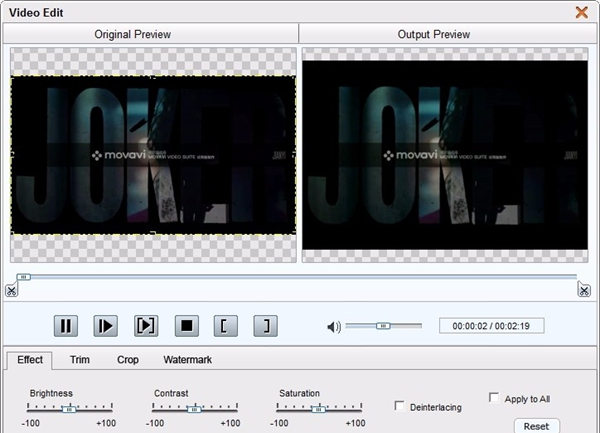The width and height of the screenshot is (600, 433).
Task: Click the Saturation slider handle
Action: click(x=318, y=409)
